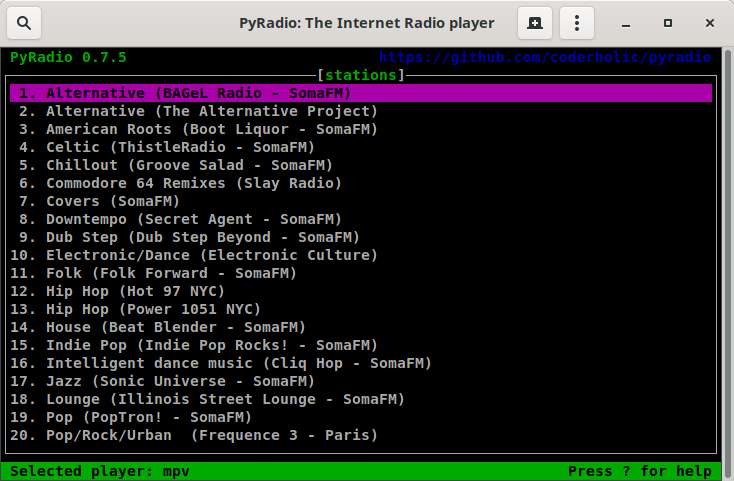This screenshot has width=734, height=481.
Task: Select station 1 Alternative (BAGeL Radio - SomaFM)
Action: tap(361, 93)
